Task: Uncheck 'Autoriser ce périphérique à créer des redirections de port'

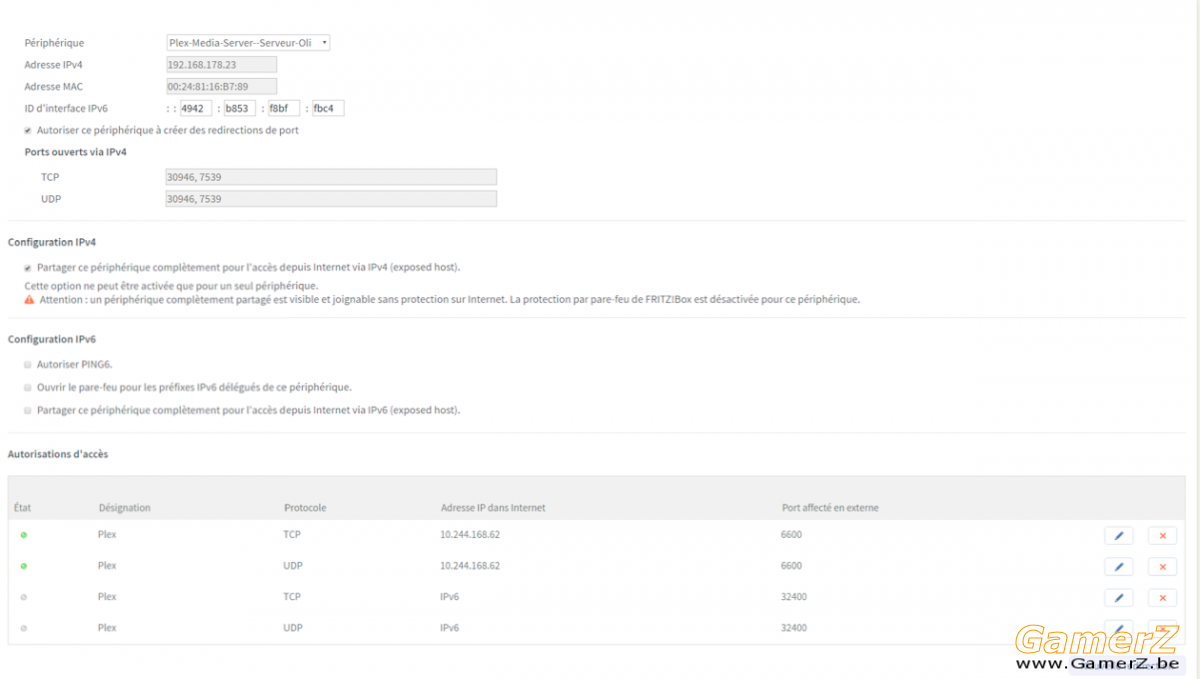Action: tap(28, 130)
